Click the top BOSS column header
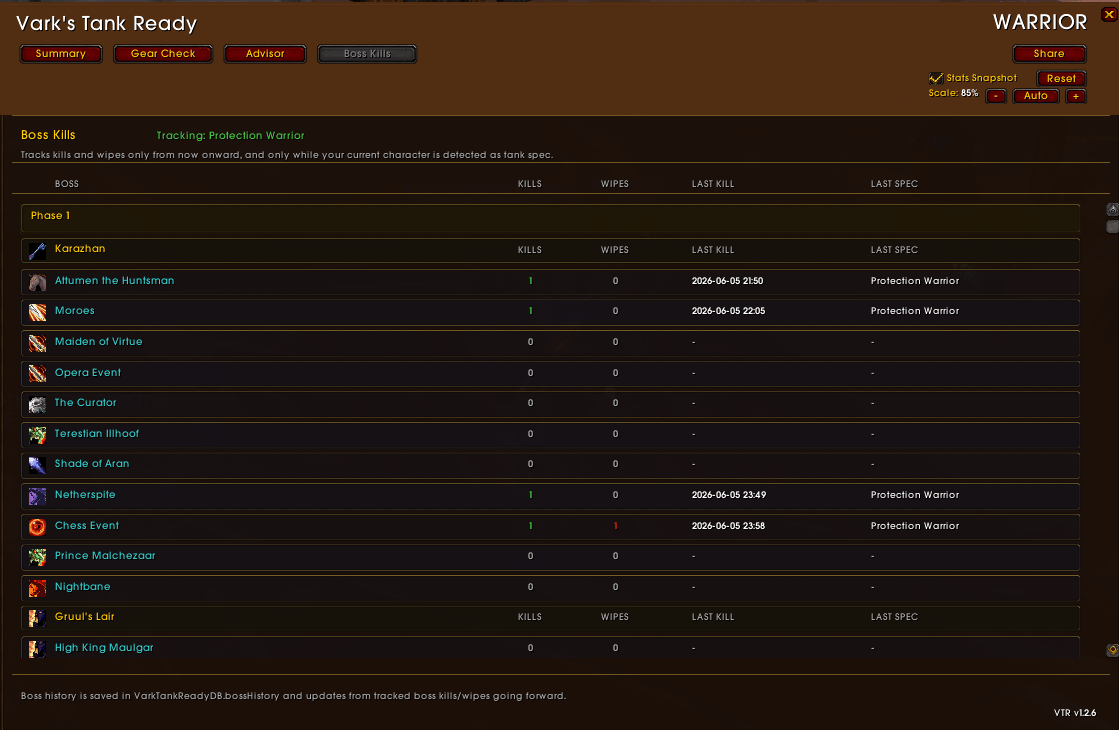The width and height of the screenshot is (1119, 730). click(66, 184)
